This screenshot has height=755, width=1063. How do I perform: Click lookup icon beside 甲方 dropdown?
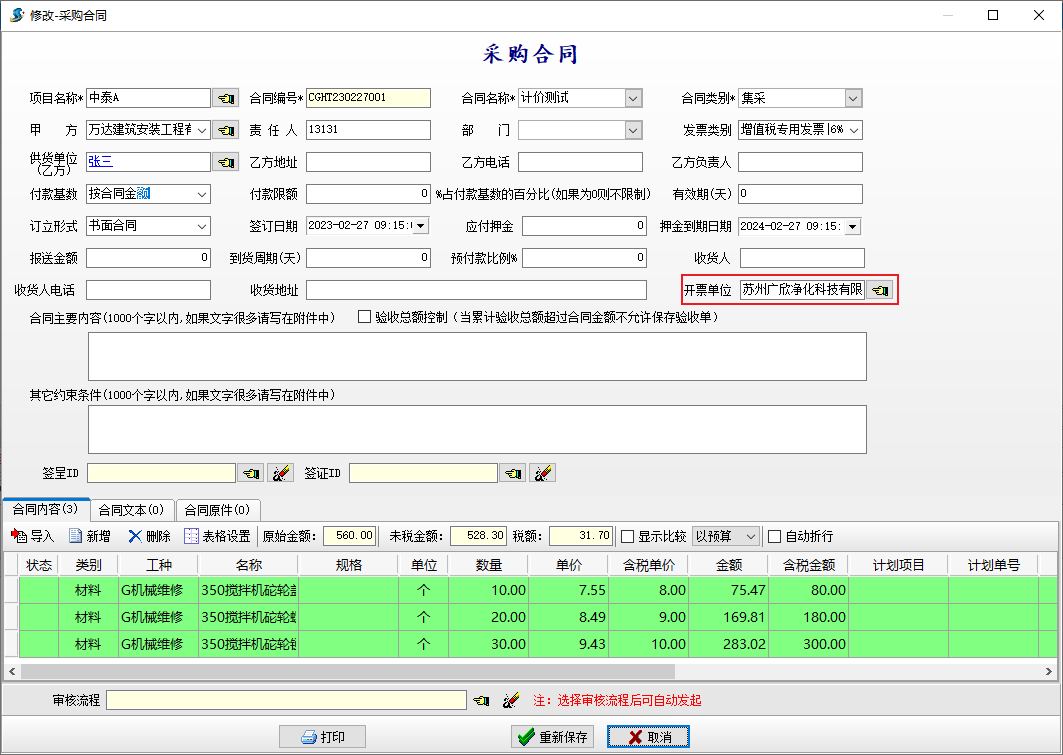(x=225, y=130)
